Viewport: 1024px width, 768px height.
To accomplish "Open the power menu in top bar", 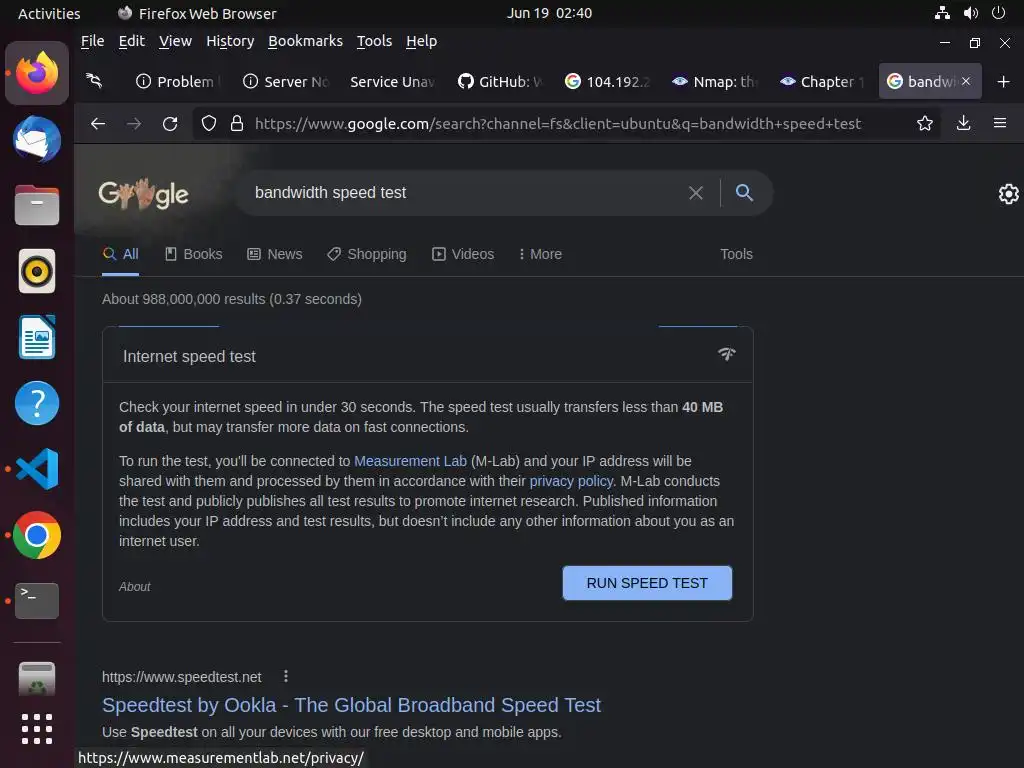I will pyautogui.click(x=999, y=13).
